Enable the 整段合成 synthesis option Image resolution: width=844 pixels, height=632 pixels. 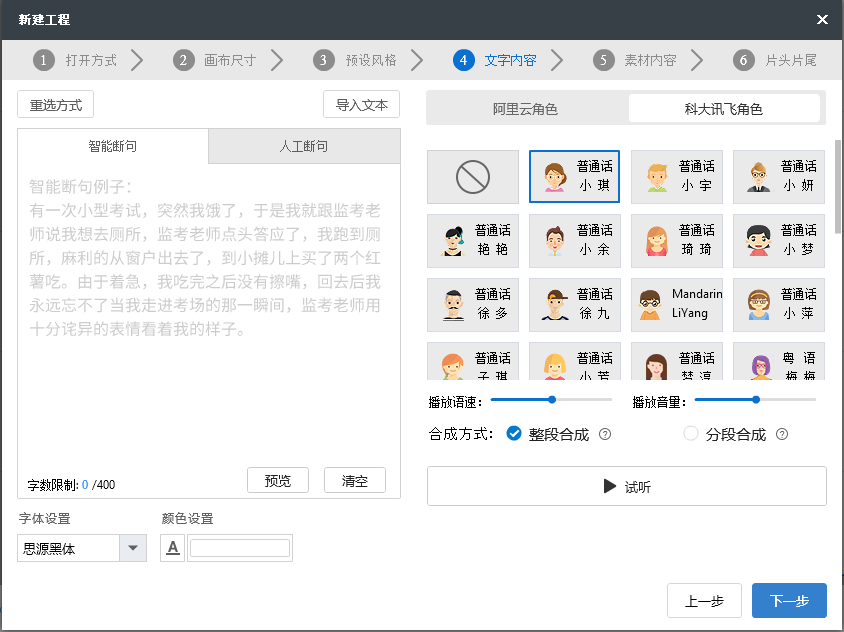(x=514, y=433)
